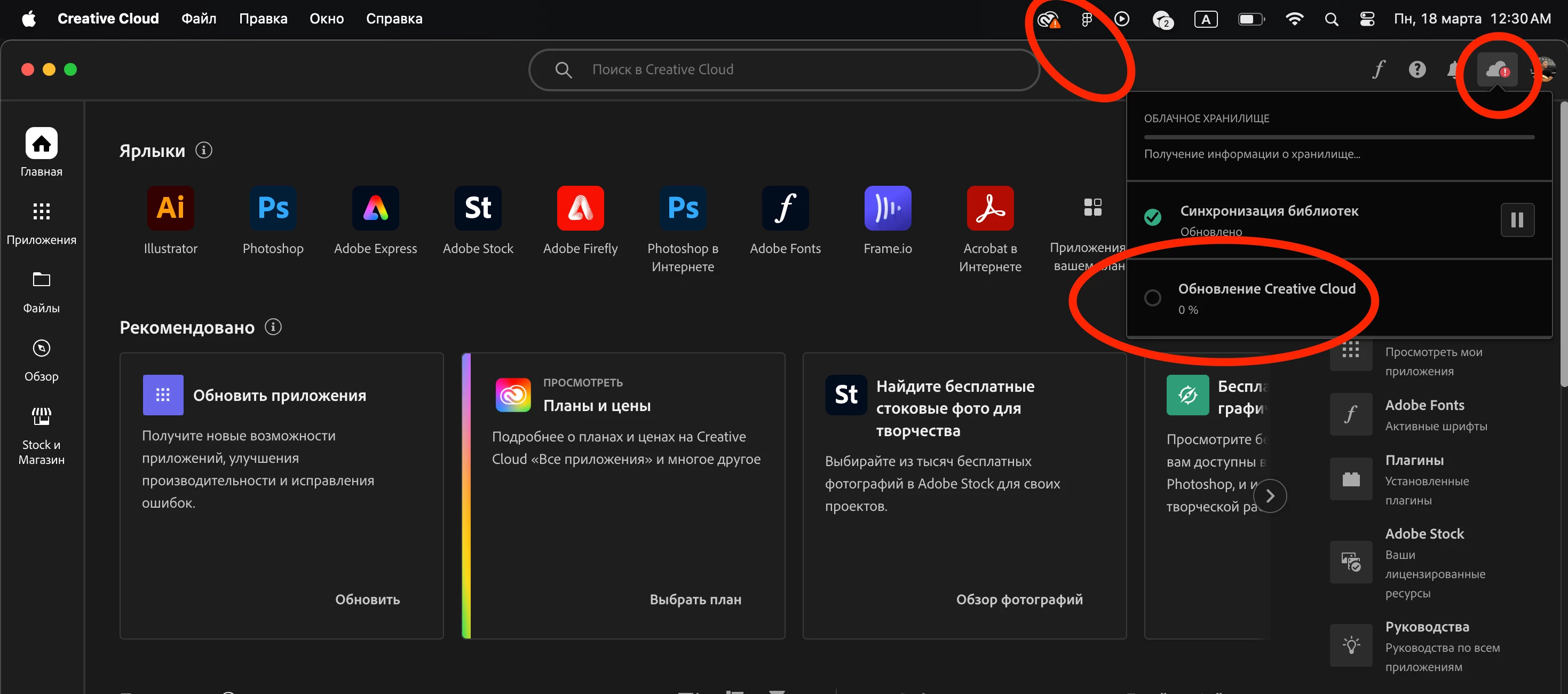This screenshot has width=1568, height=694.
Task: Go to Обзор in the sidebar
Action: coord(42,359)
